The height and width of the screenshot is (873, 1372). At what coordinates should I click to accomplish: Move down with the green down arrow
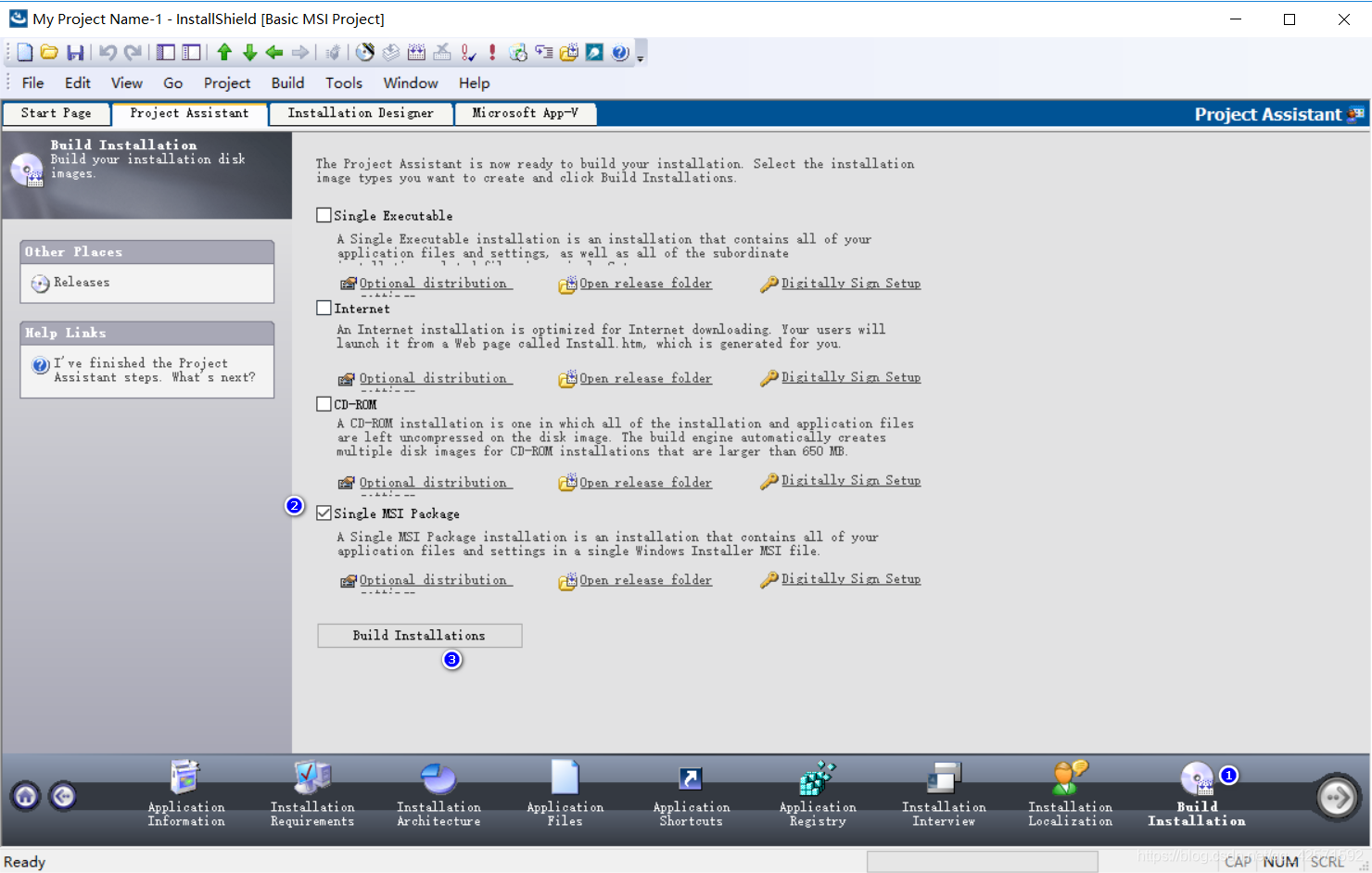point(249,53)
